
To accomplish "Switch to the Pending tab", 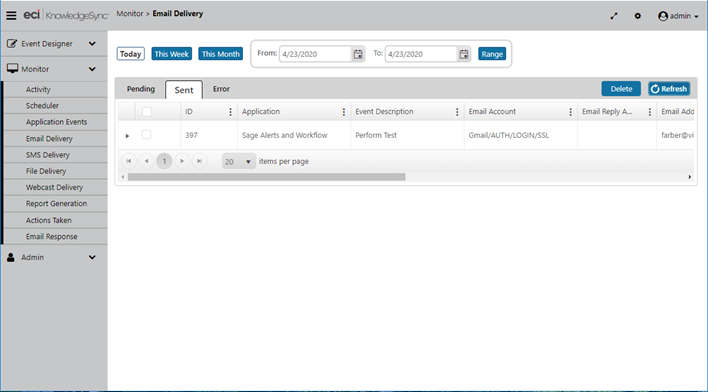I will coord(141,89).
